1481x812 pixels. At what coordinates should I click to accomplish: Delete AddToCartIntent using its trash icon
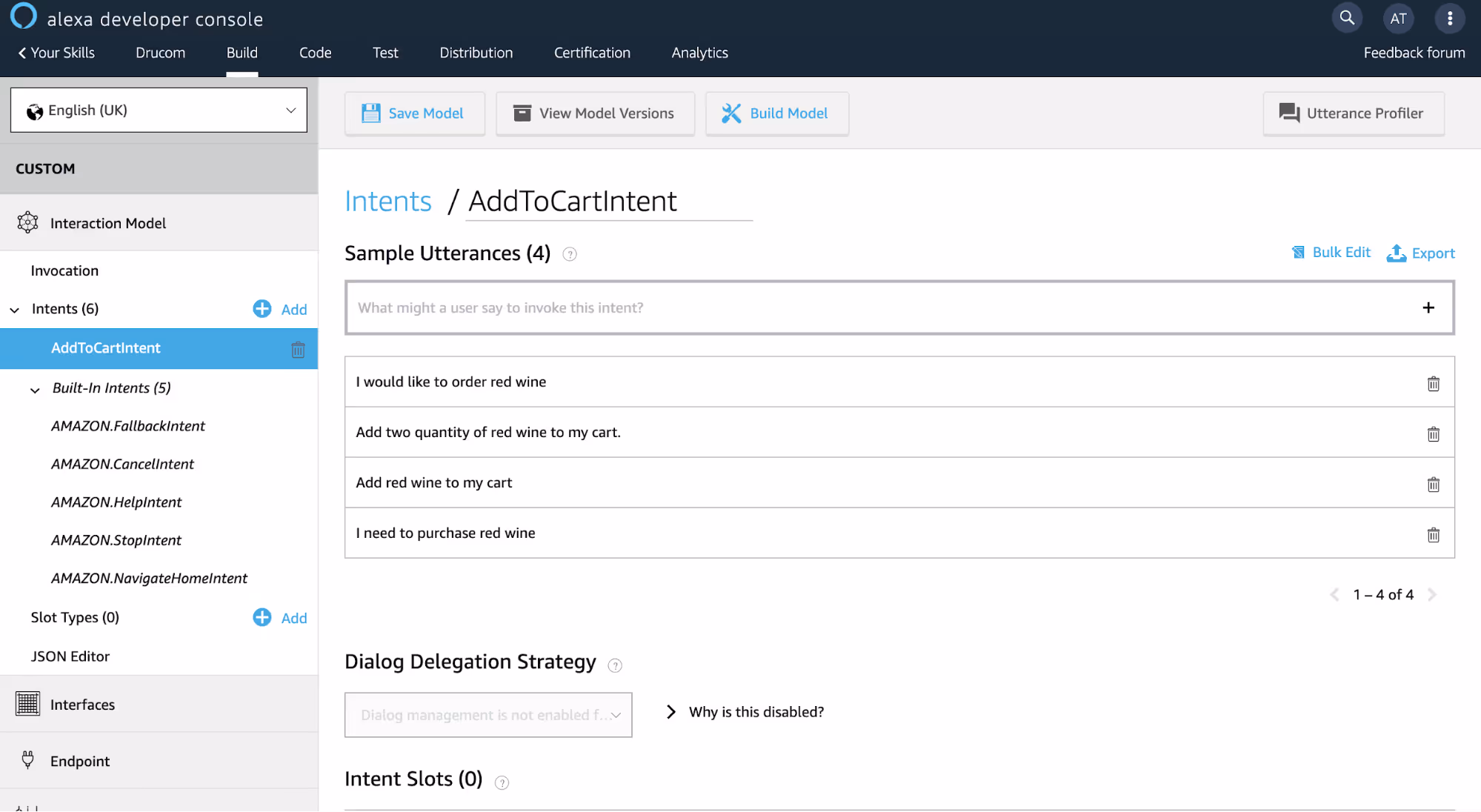click(298, 350)
